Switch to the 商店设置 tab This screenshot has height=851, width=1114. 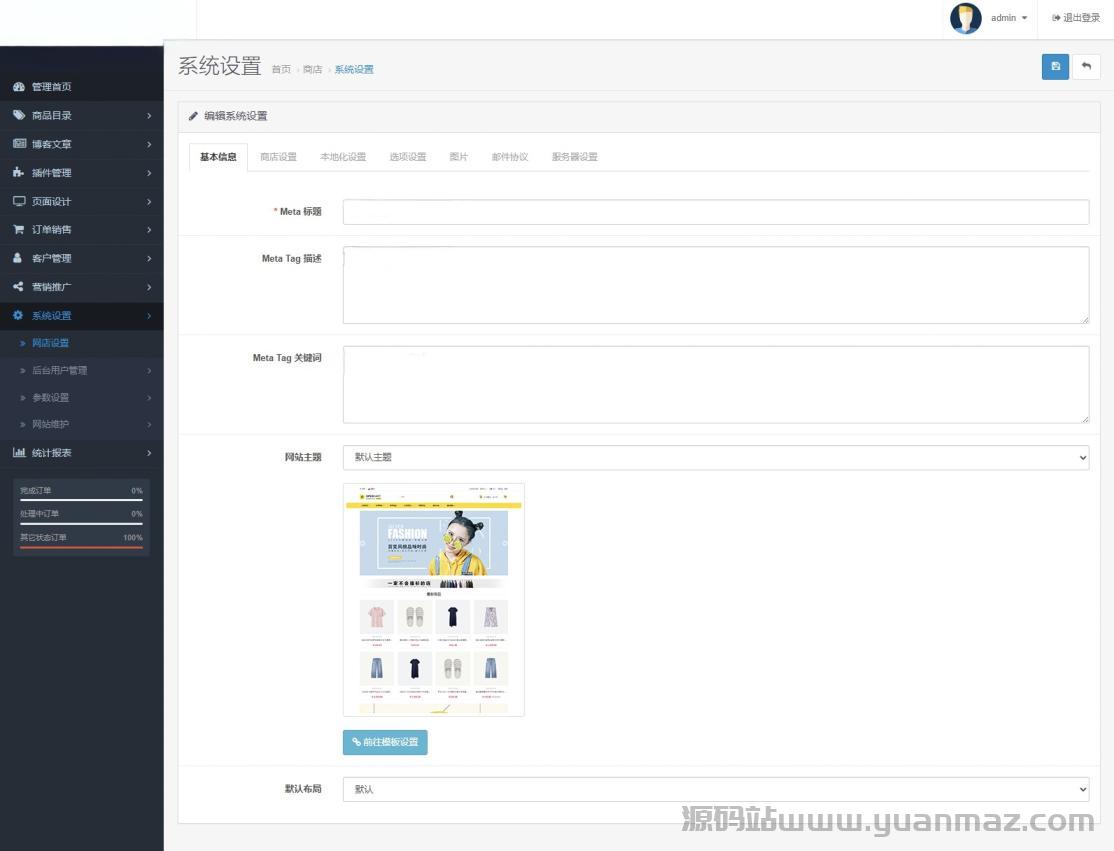pyautogui.click(x=278, y=157)
